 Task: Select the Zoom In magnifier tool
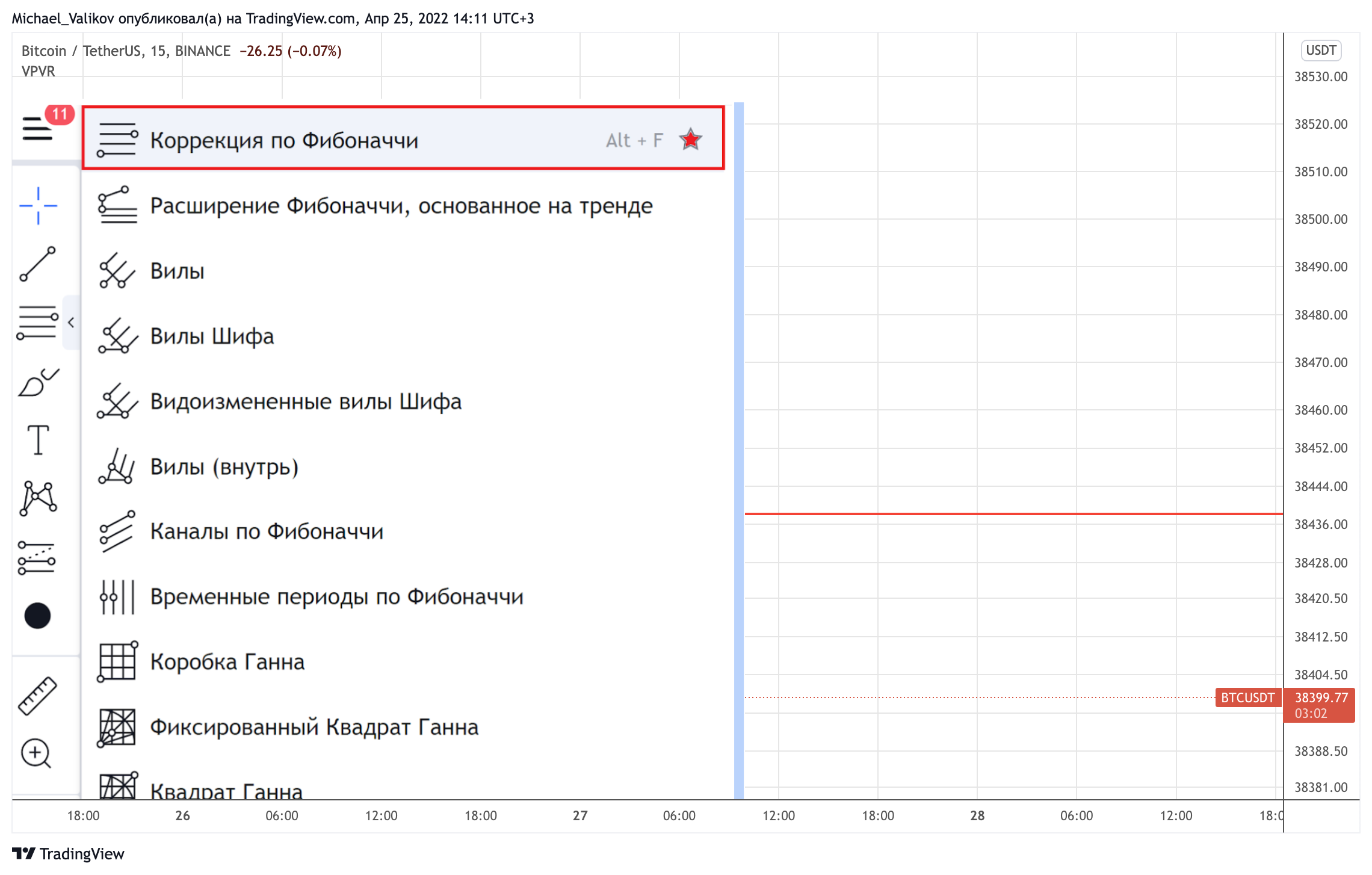coord(37,752)
